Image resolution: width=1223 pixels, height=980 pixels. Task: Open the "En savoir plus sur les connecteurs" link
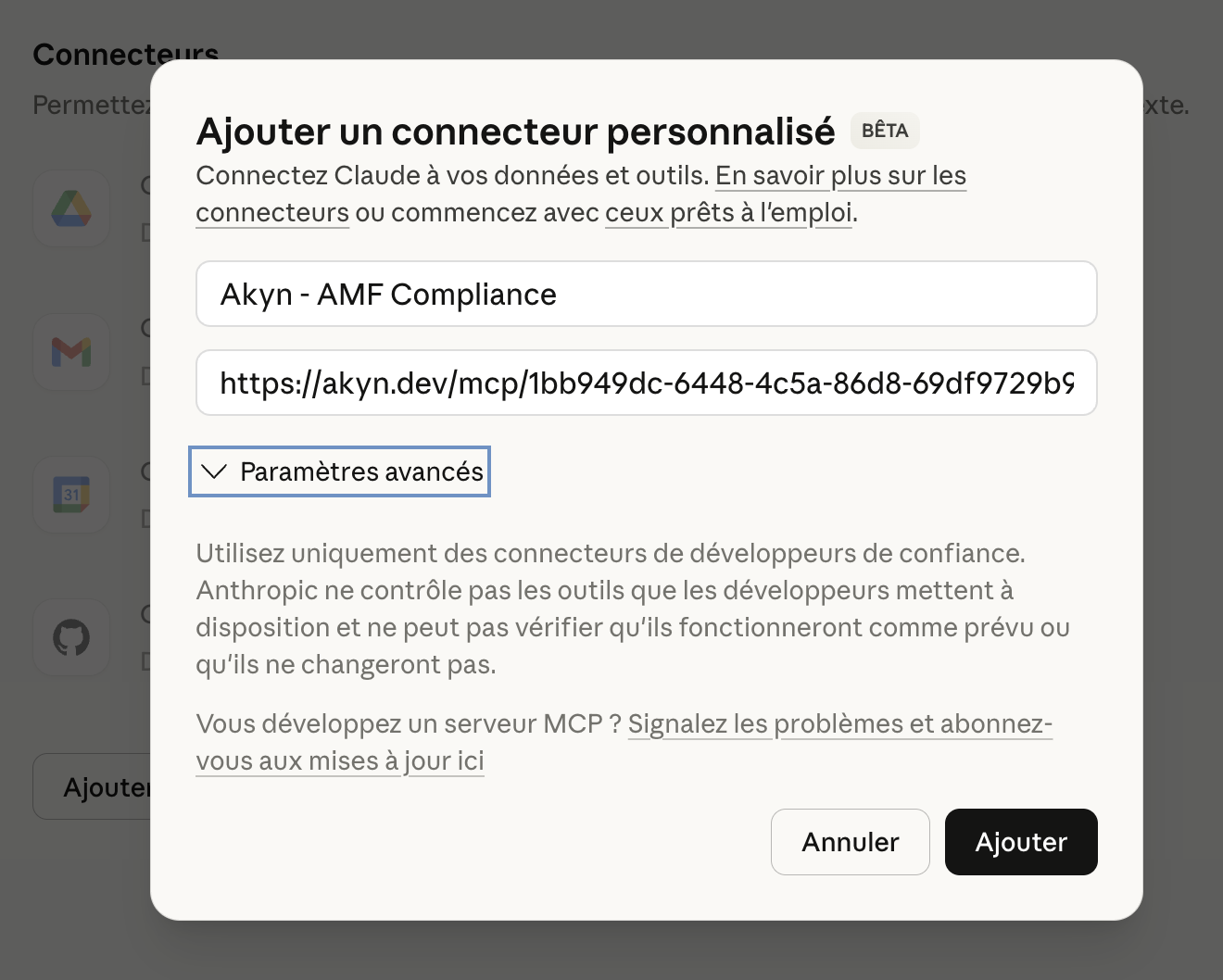click(839, 175)
